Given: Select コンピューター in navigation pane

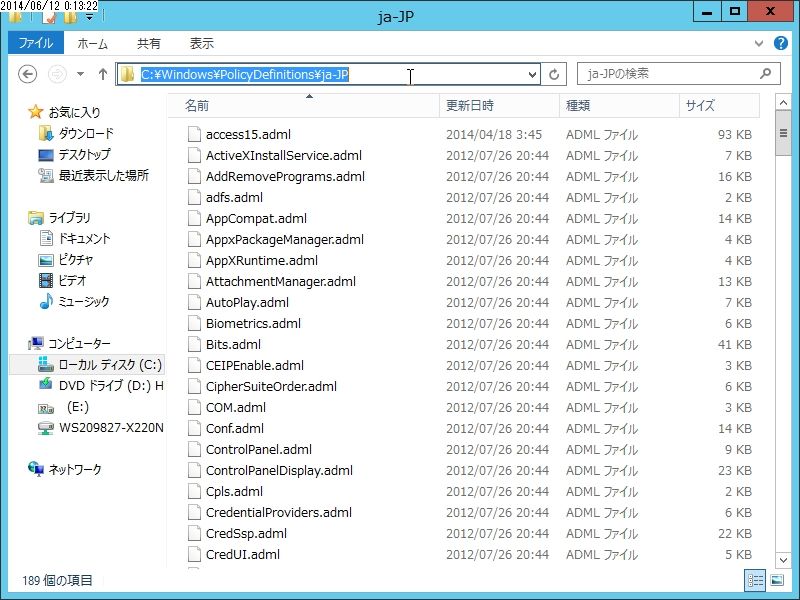Looking at the screenshot, I should [79, 343].
